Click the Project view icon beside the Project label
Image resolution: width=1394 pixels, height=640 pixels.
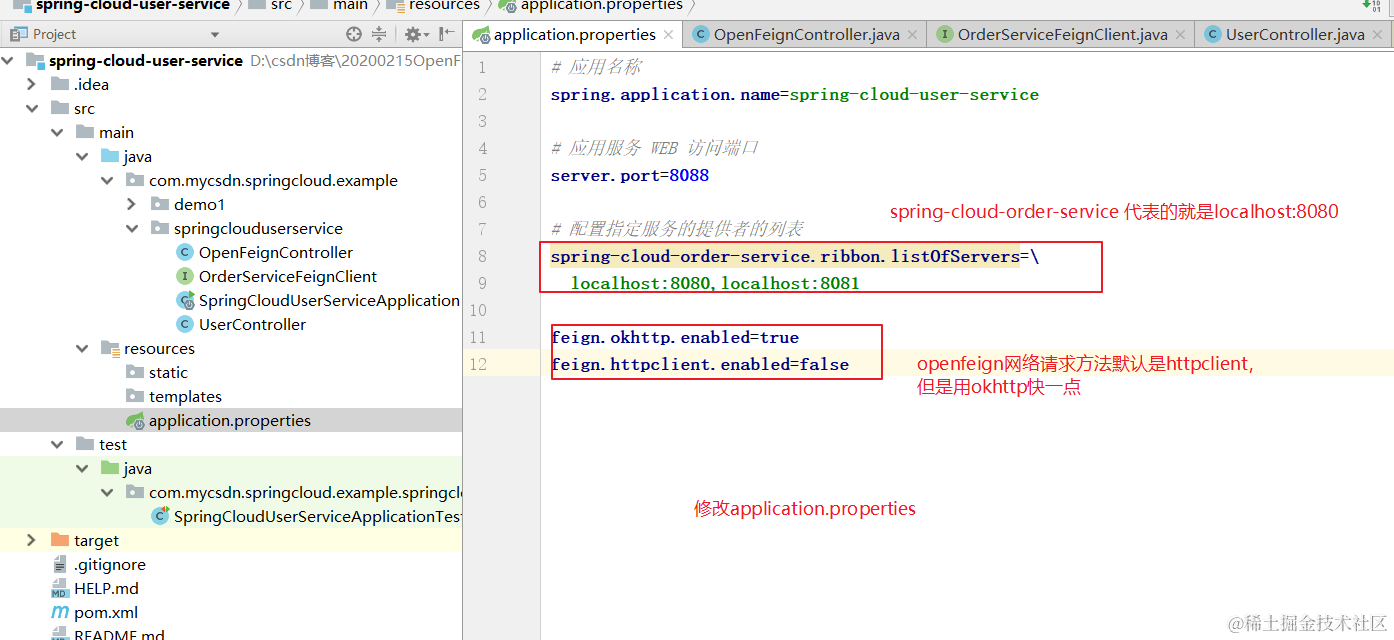tap(18, 34)
